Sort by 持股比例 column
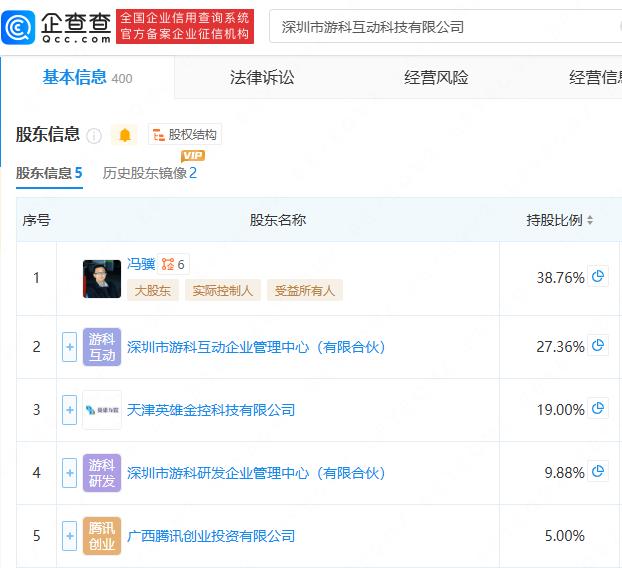Viewport: 622px width, 568px height. (560, 220)
